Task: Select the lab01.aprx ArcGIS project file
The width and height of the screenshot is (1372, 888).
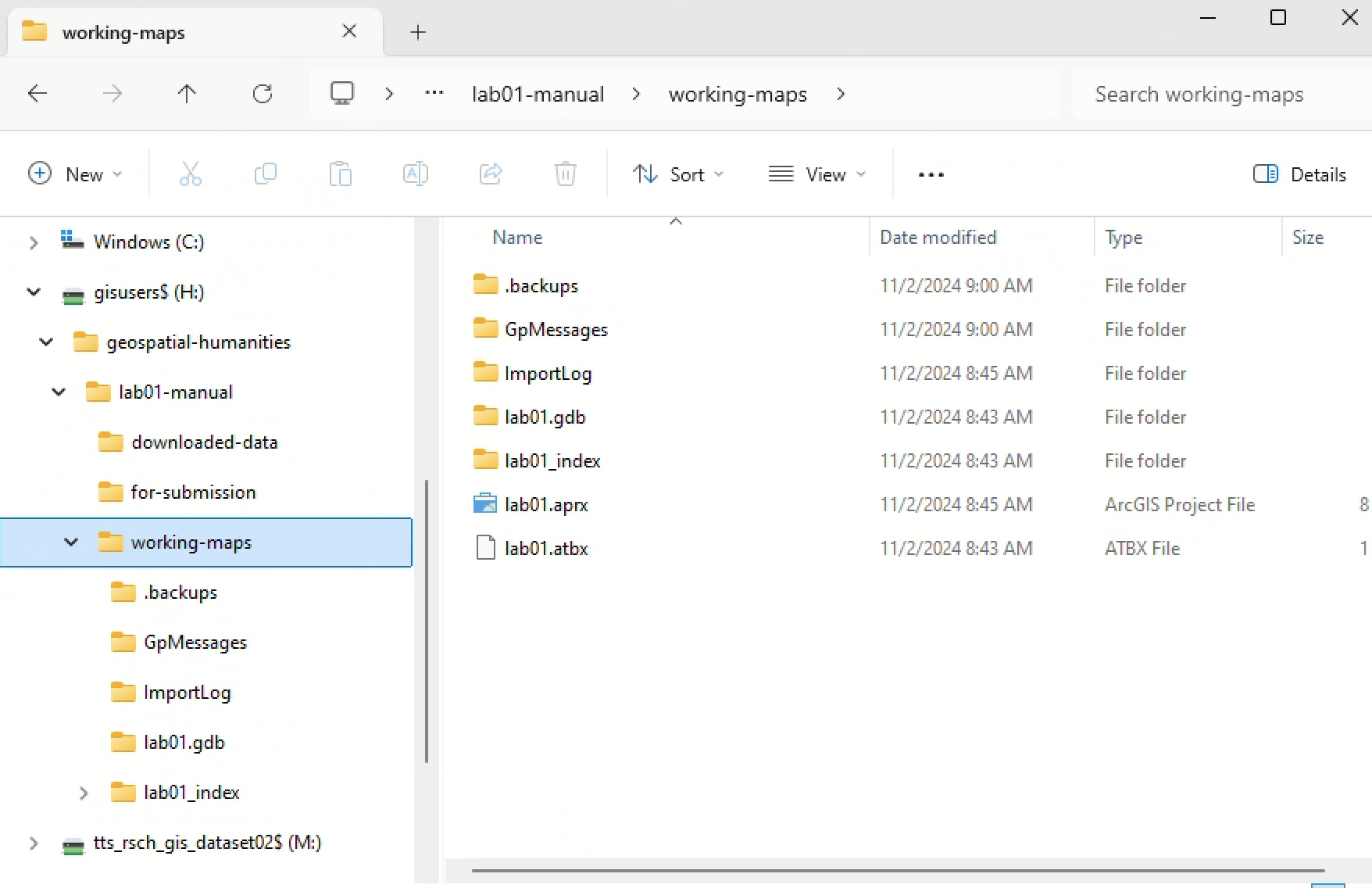Action: point(546,505)
